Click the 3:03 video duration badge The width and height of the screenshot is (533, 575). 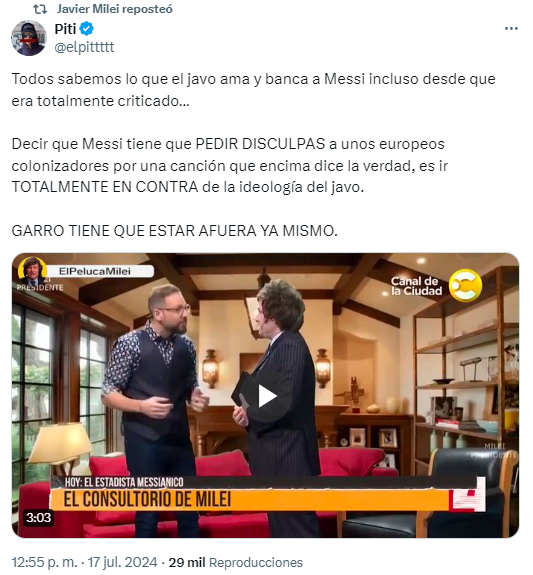coord(39,518)
